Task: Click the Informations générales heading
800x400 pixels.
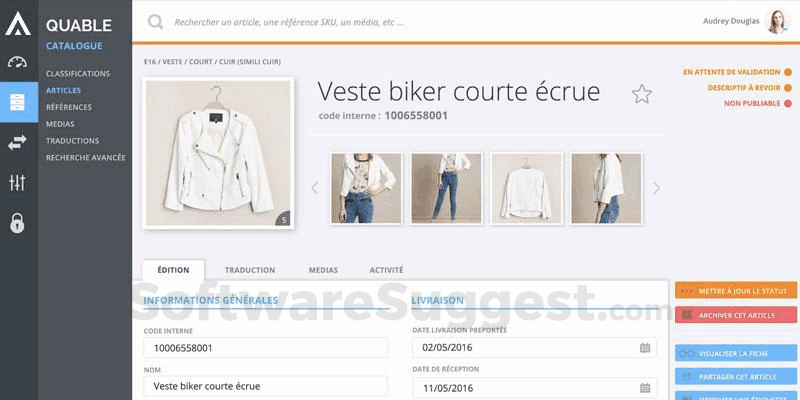Action: click(210, 300)
